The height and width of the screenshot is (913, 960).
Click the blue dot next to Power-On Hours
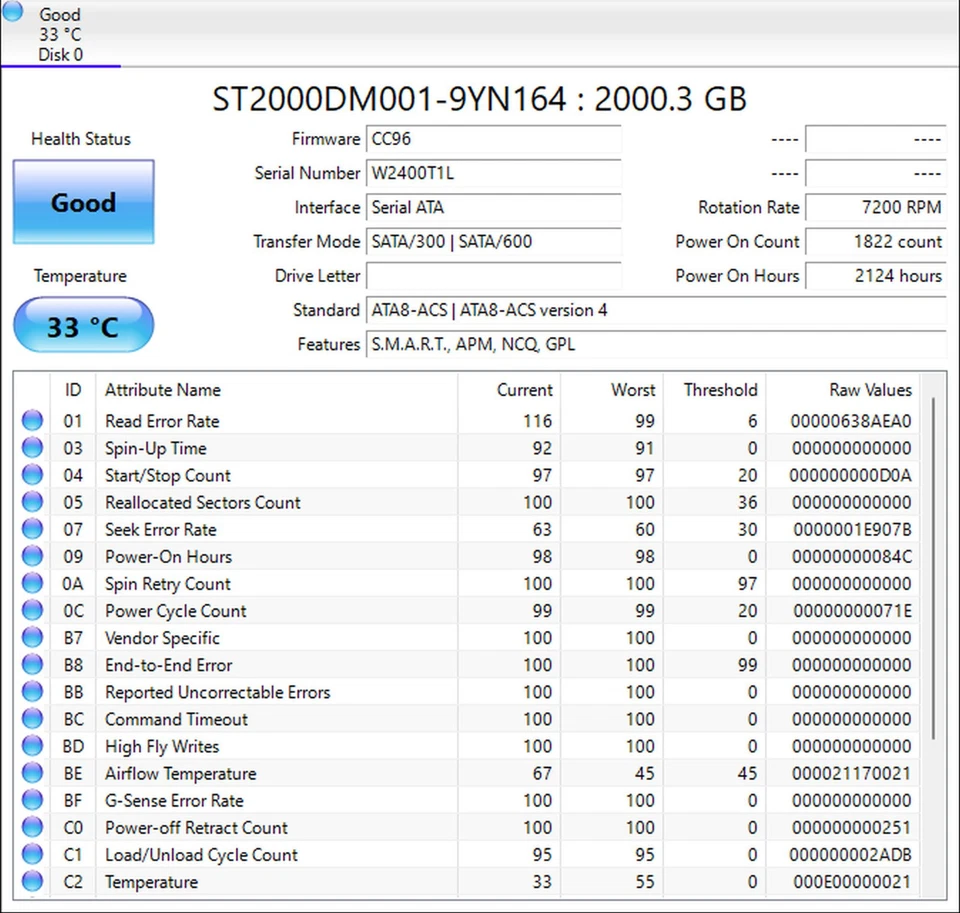coord(33,556)
